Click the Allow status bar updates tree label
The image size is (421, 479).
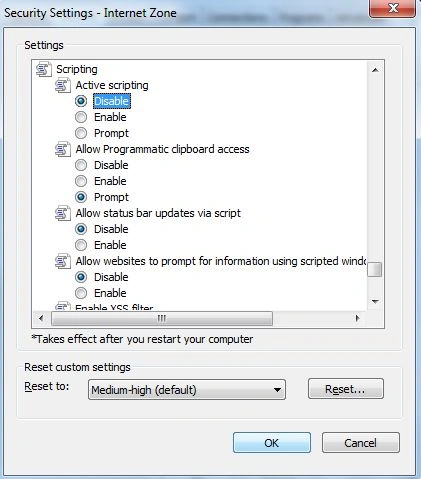coord(158,213)
